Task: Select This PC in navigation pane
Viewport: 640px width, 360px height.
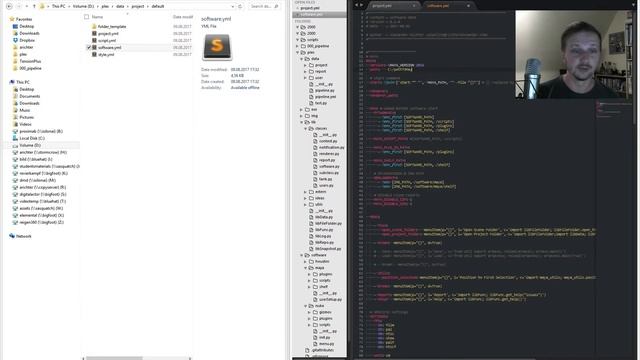Action: (22, 82)
